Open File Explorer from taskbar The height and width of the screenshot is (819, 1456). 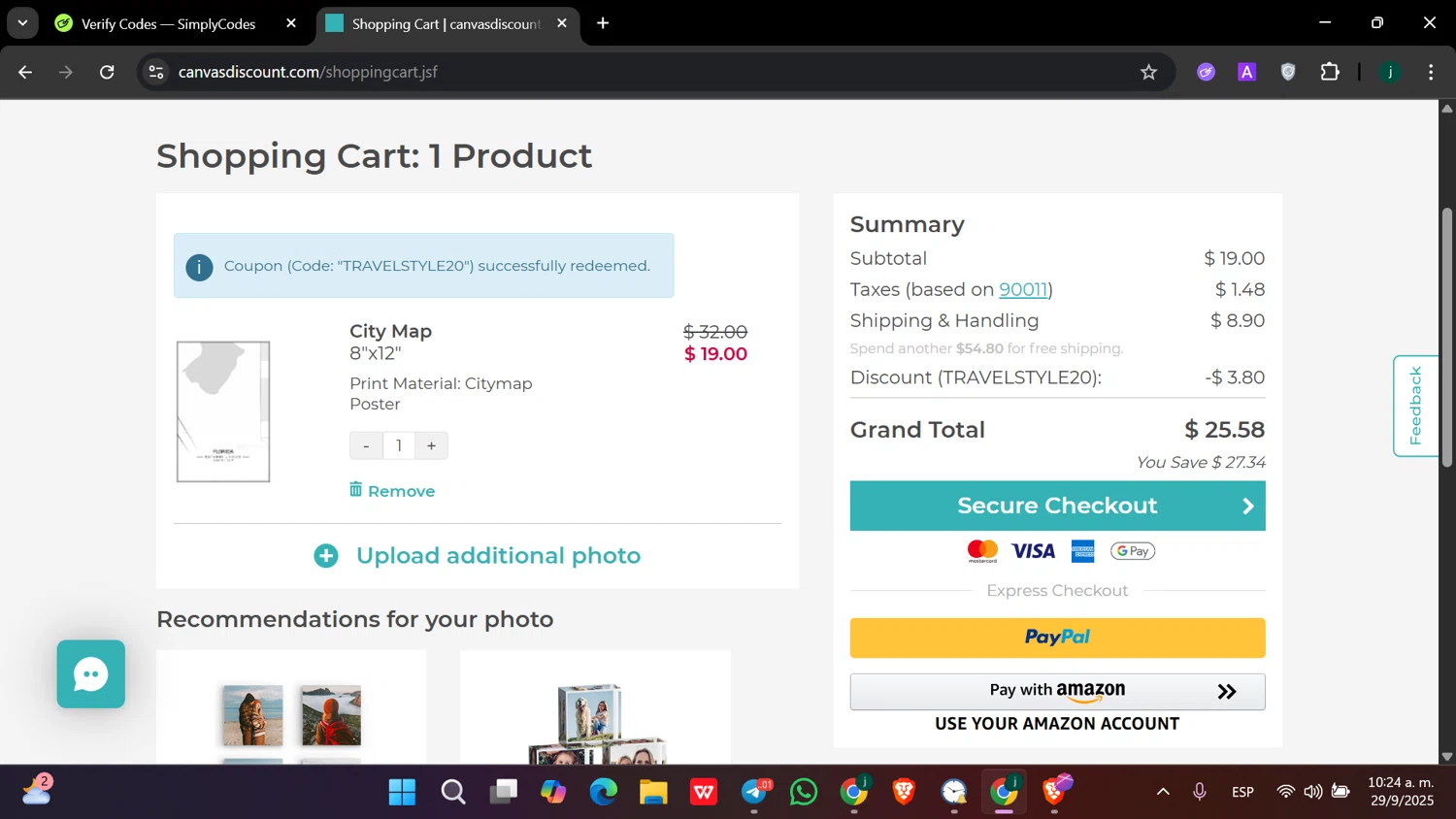(653, 792)
